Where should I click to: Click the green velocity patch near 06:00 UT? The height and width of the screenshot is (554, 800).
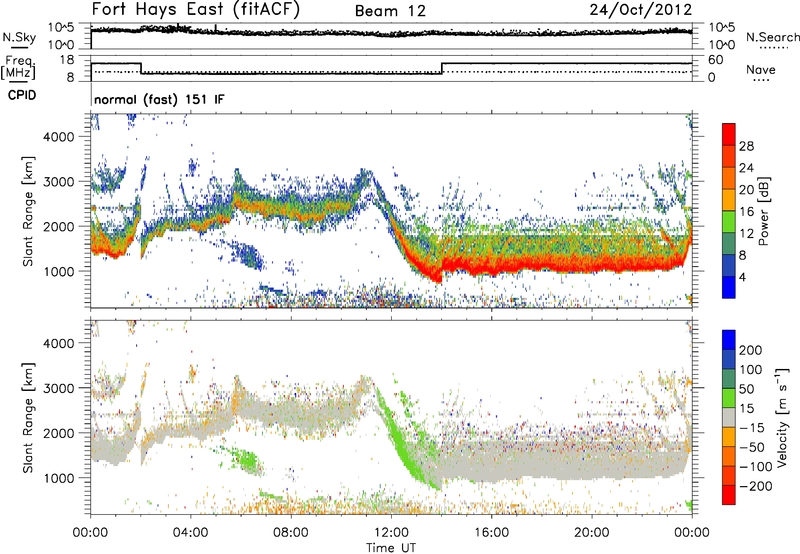[x=245, y=459]
